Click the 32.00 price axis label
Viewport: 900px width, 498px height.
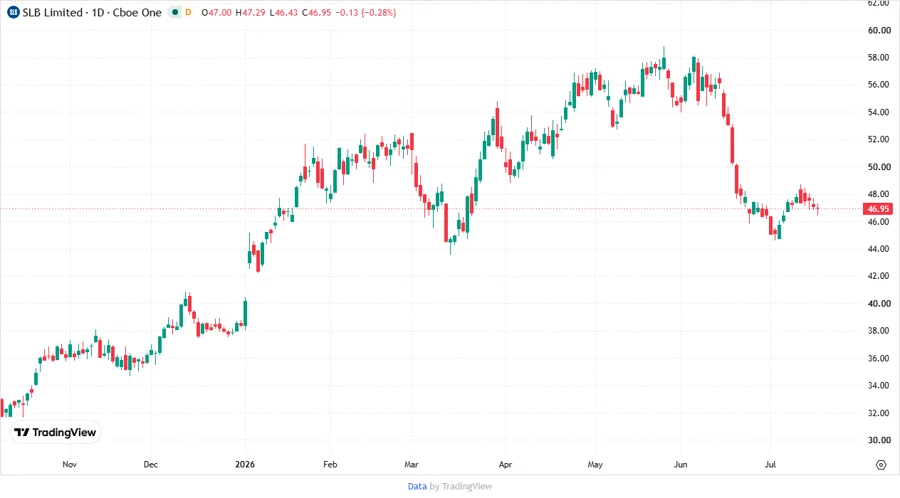879,413
